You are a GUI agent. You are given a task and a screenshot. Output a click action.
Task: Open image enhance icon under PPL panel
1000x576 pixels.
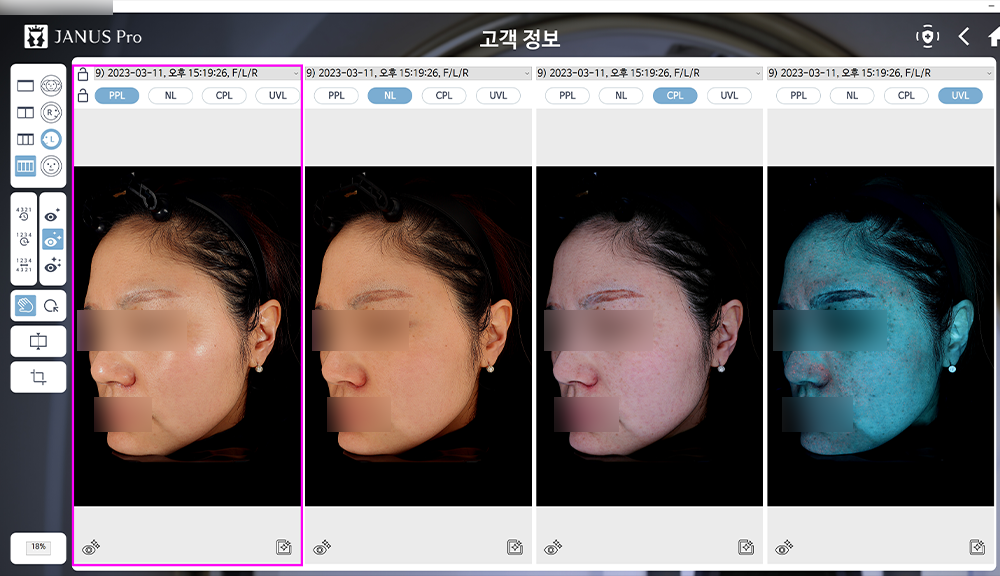pyautogui.click(x=284, y=547)
